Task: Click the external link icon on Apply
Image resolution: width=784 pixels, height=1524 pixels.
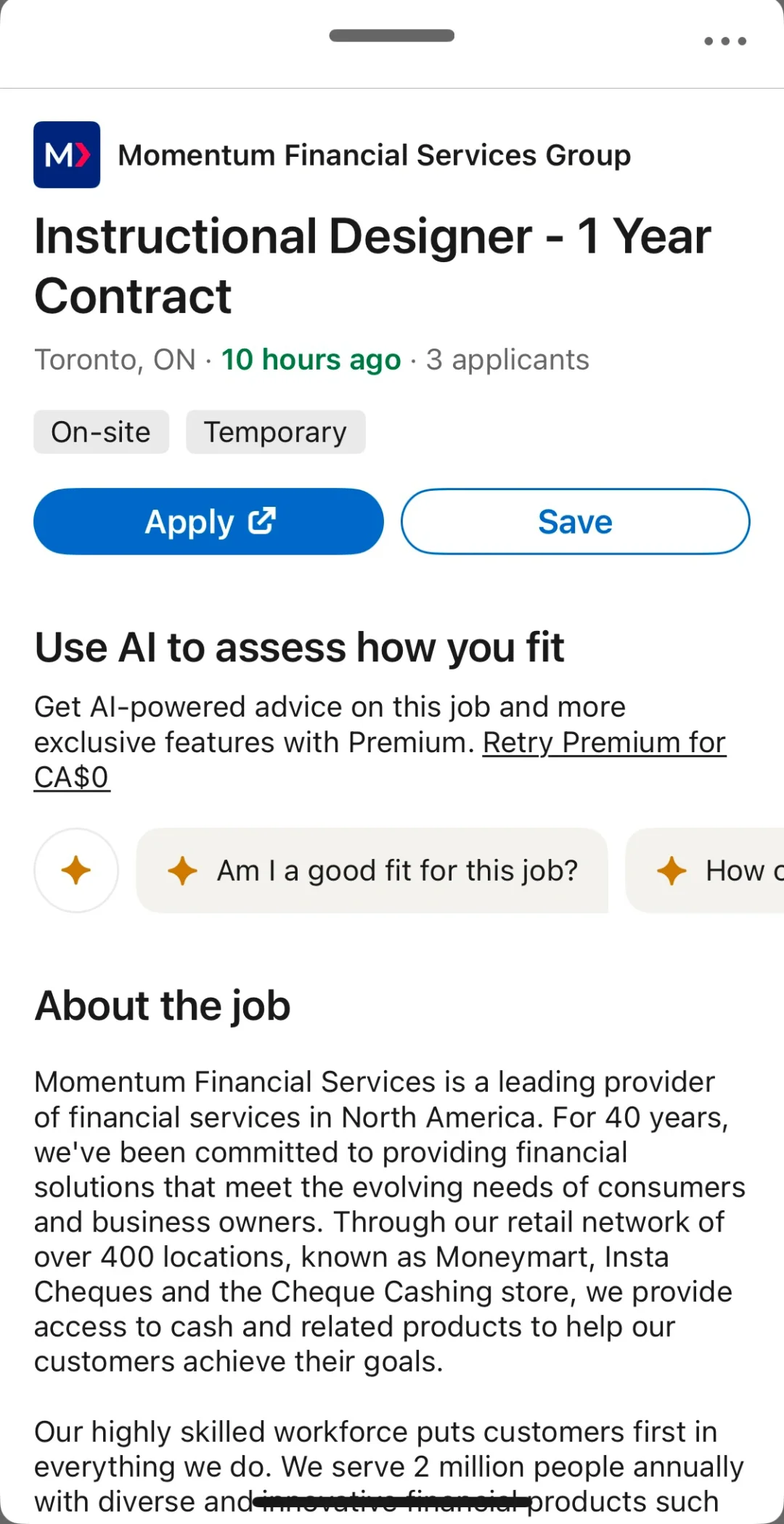Action: (x=262, y=521)
